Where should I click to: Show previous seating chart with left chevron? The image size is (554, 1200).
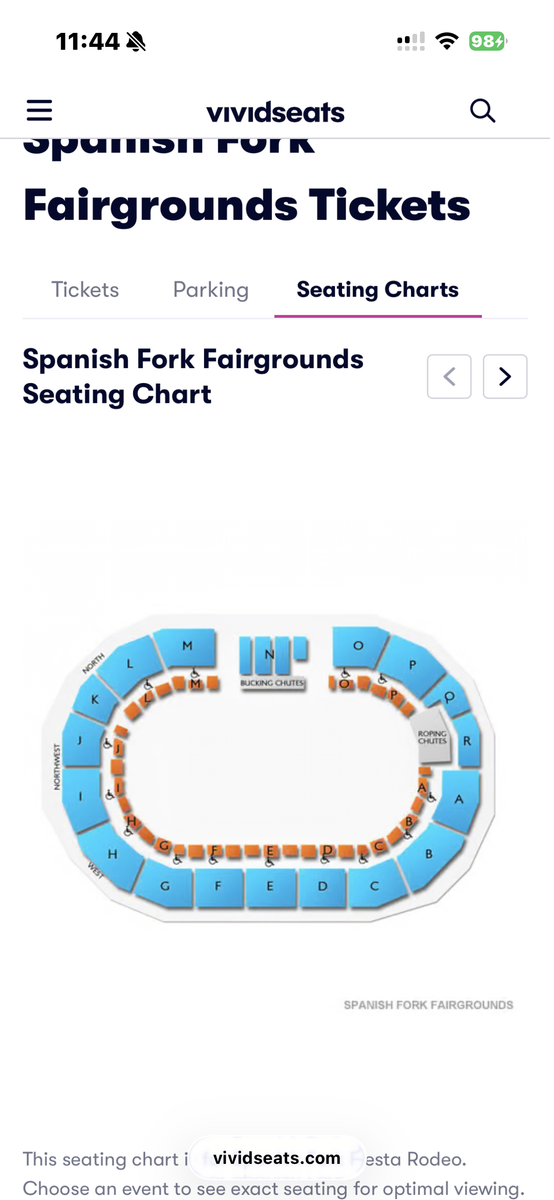(449, 377)
